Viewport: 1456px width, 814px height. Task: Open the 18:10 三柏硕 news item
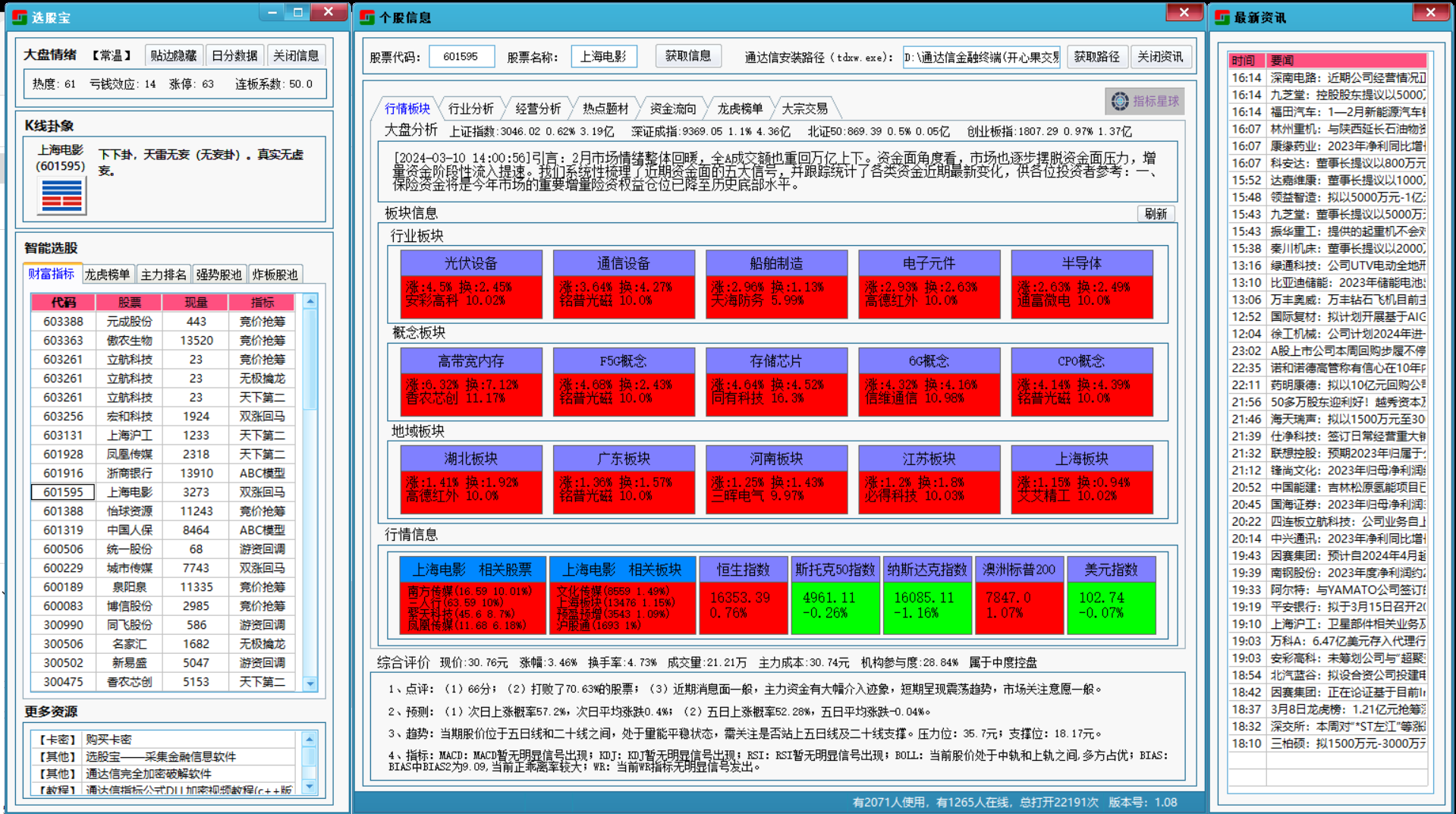coord(1328,743)
